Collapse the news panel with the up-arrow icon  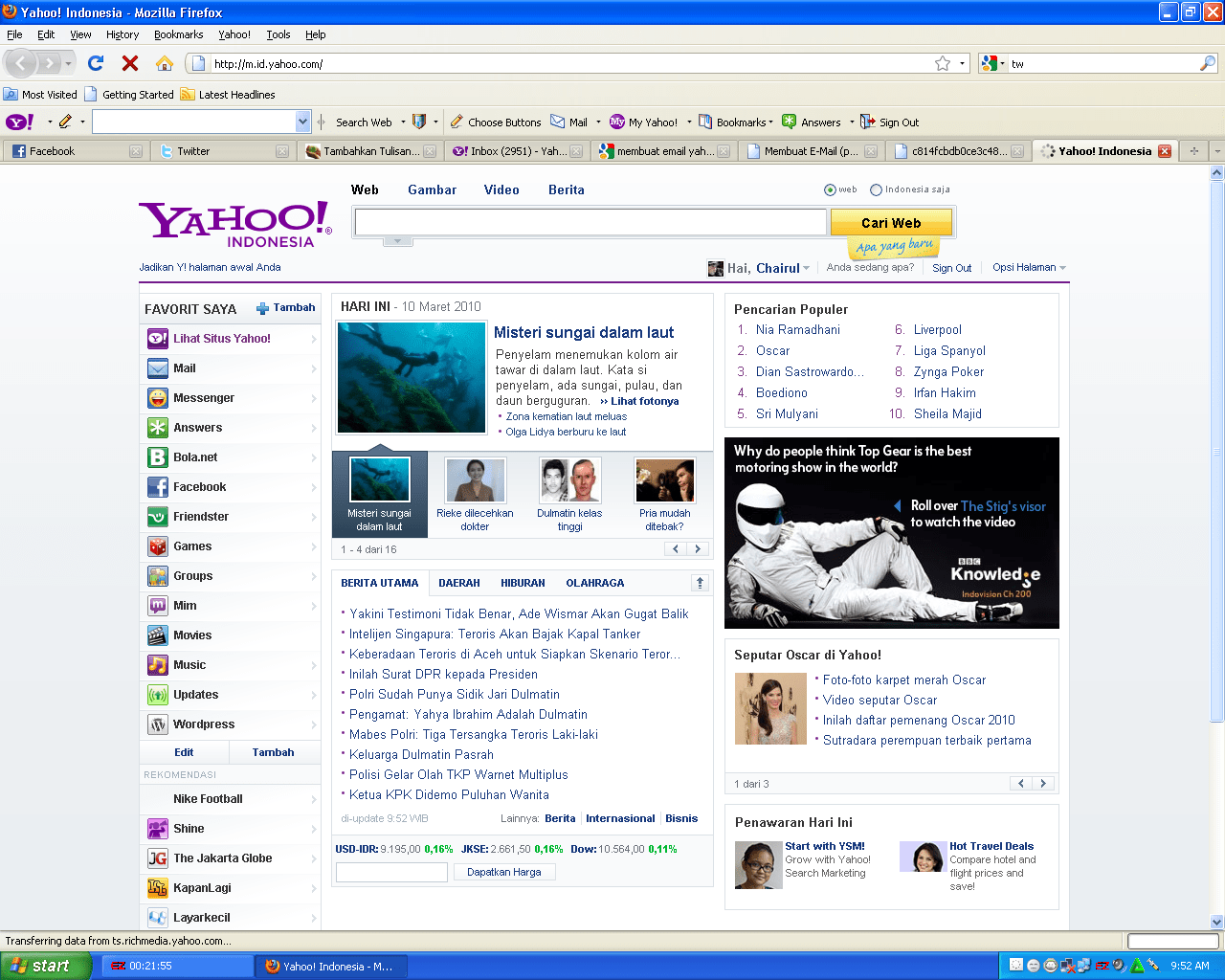point(700,583)
